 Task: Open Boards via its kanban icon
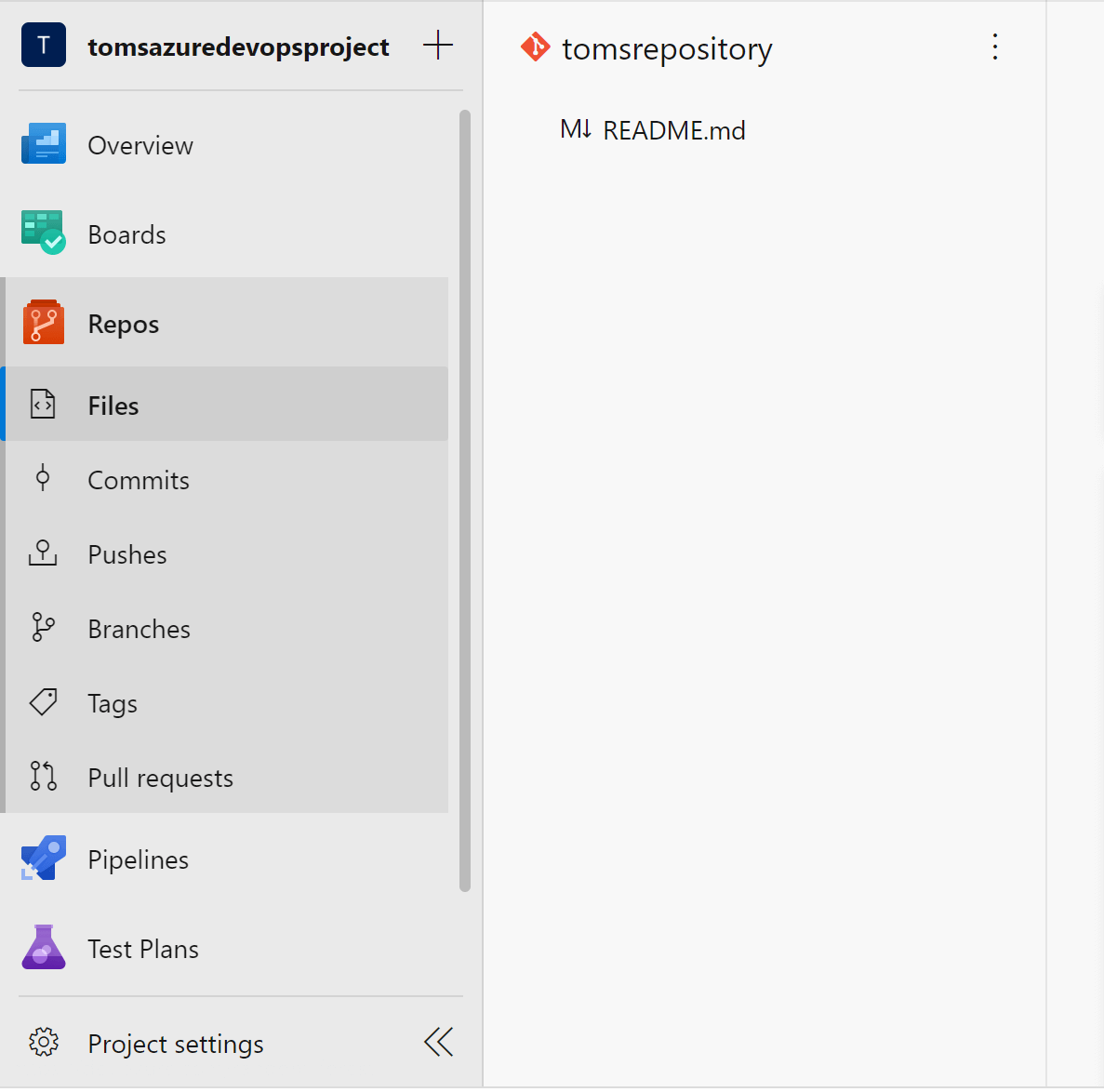point(44,233)
